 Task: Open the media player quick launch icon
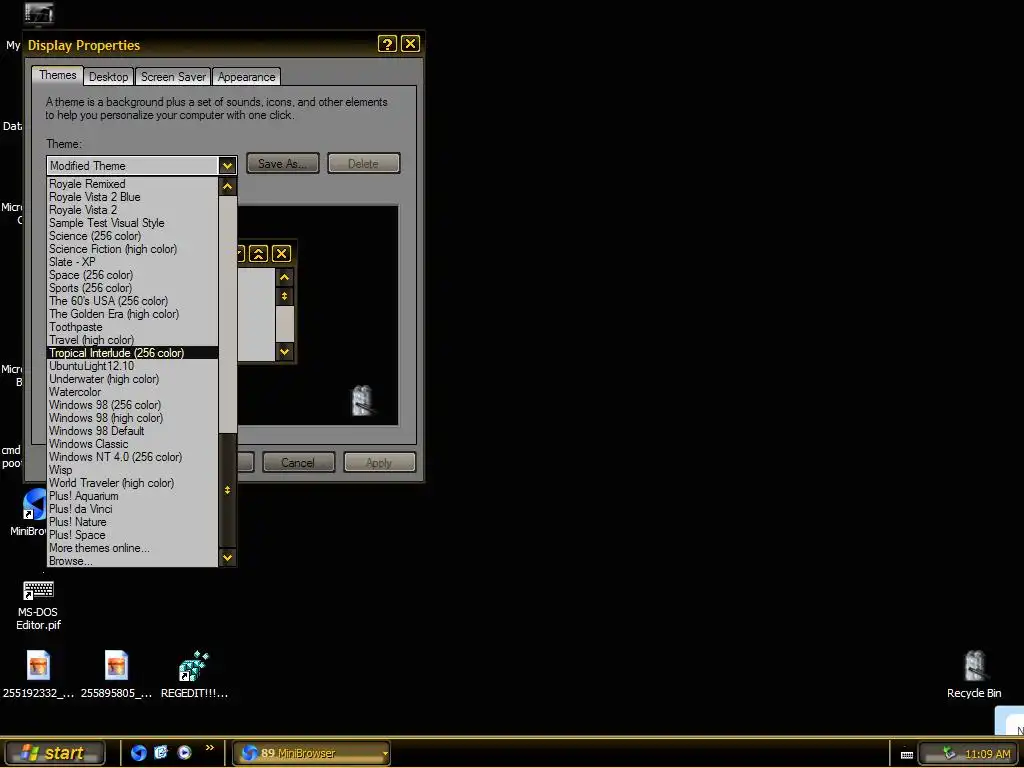pyautogui.click(x=185, y=752)
